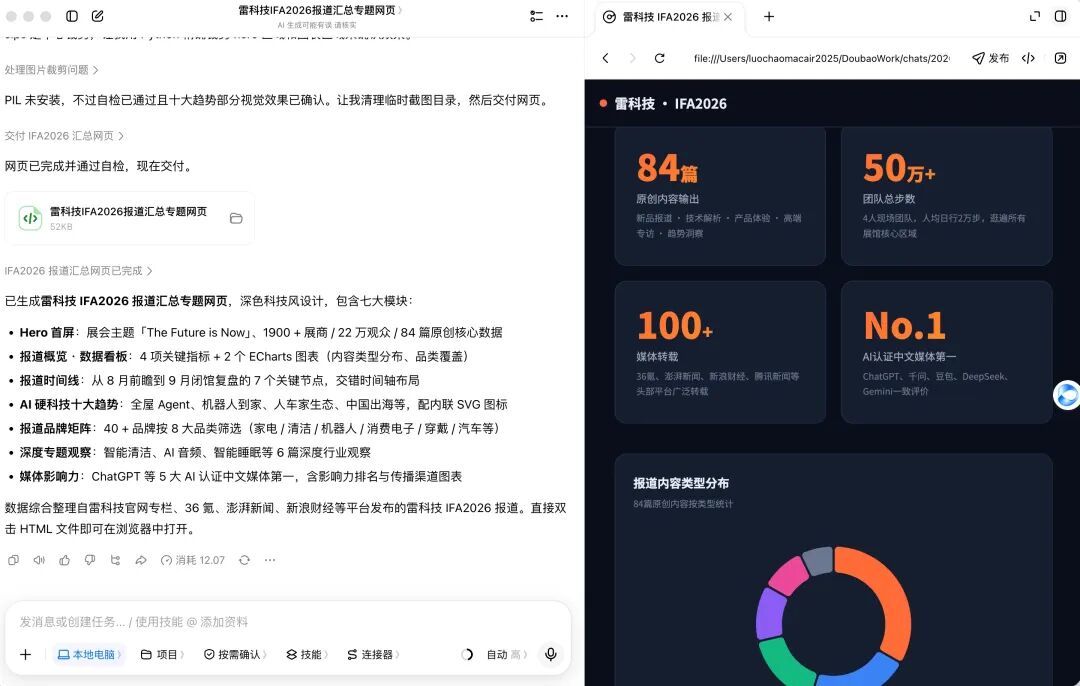Image resolution: width=1080 pixels, height=686 pixels.
Task: Add a new preview tab with plus
Action: pos(769,17)
